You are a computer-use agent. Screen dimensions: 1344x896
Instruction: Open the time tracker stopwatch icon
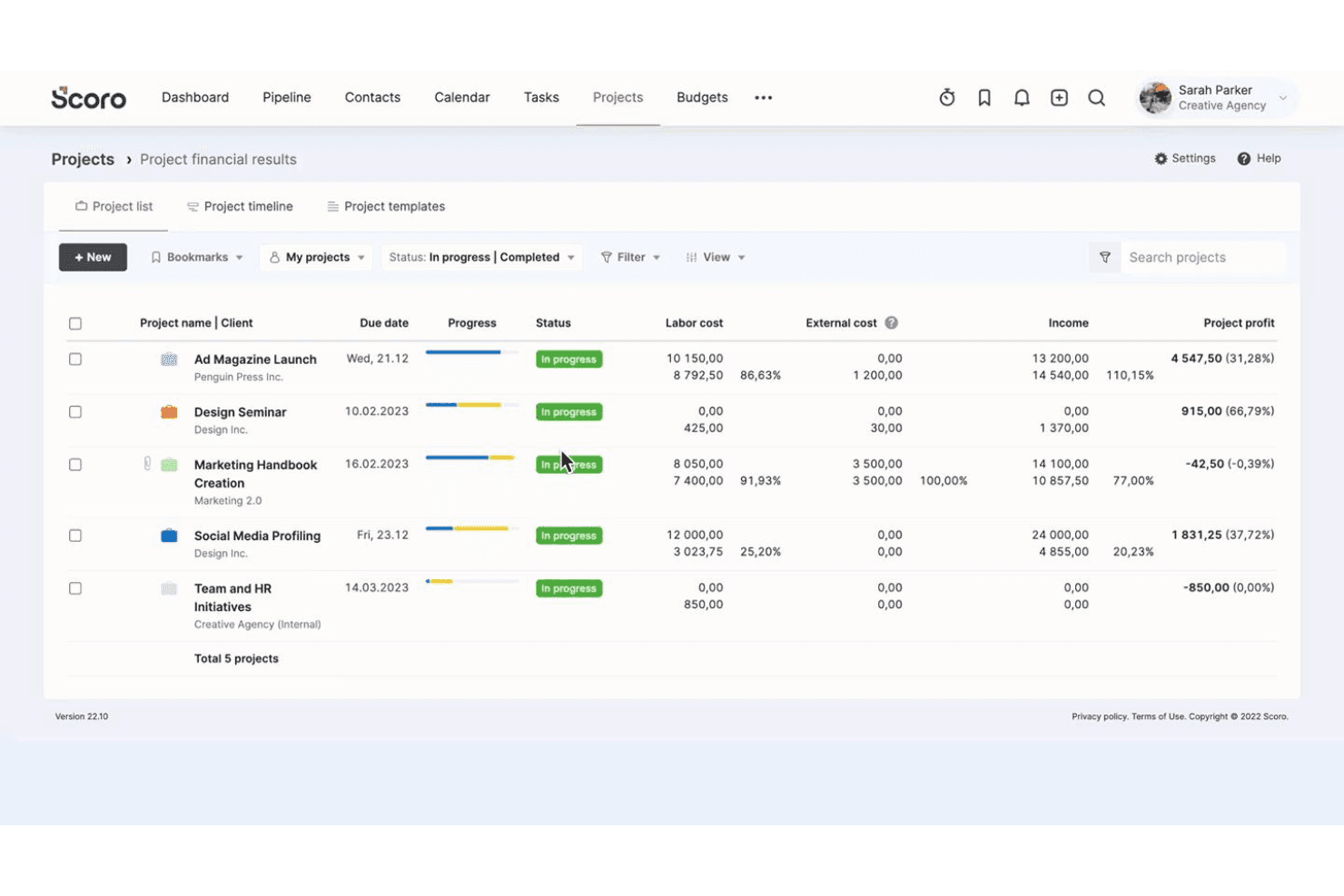(x=946, y=98)
